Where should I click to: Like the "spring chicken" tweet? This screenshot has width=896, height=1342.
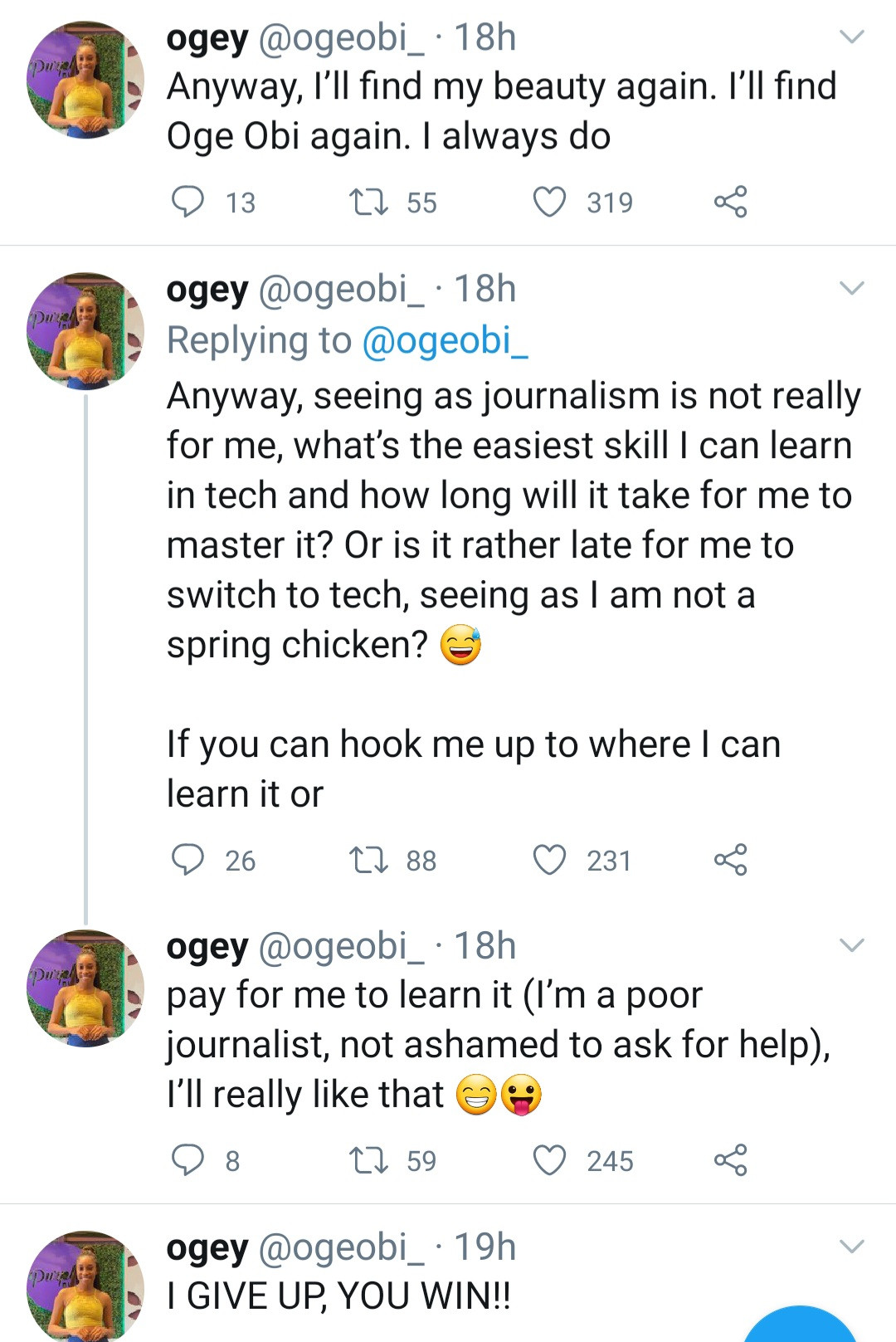(549, 860)
